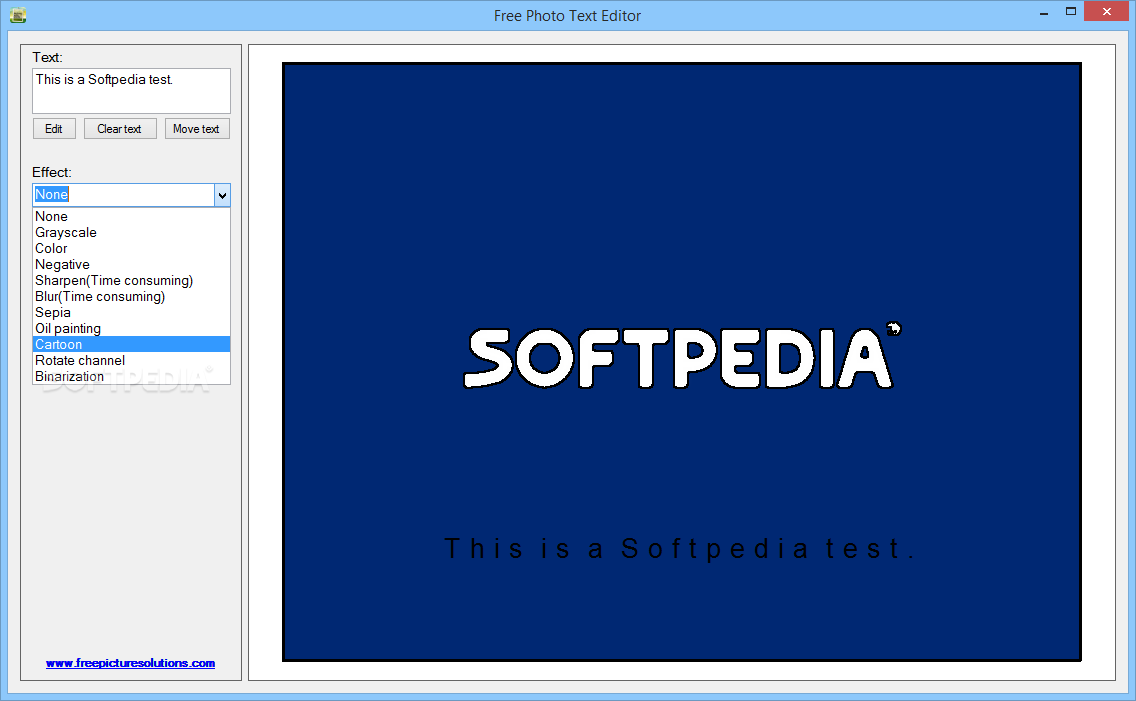
Task: Select the highlighted None field in Effect combo box
Action: point(123,195)
